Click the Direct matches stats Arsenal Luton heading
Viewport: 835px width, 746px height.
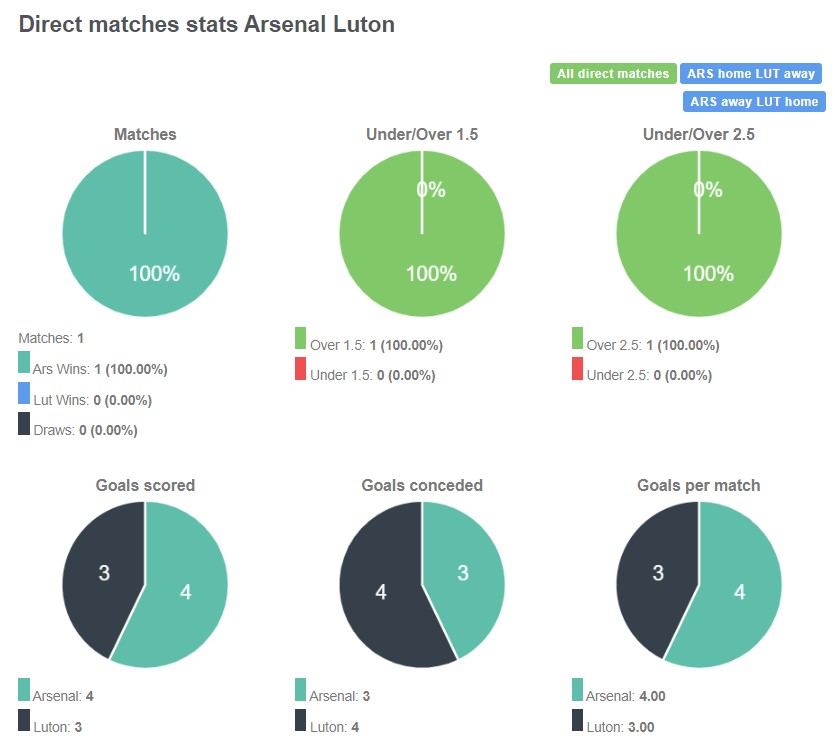point(206,24)
